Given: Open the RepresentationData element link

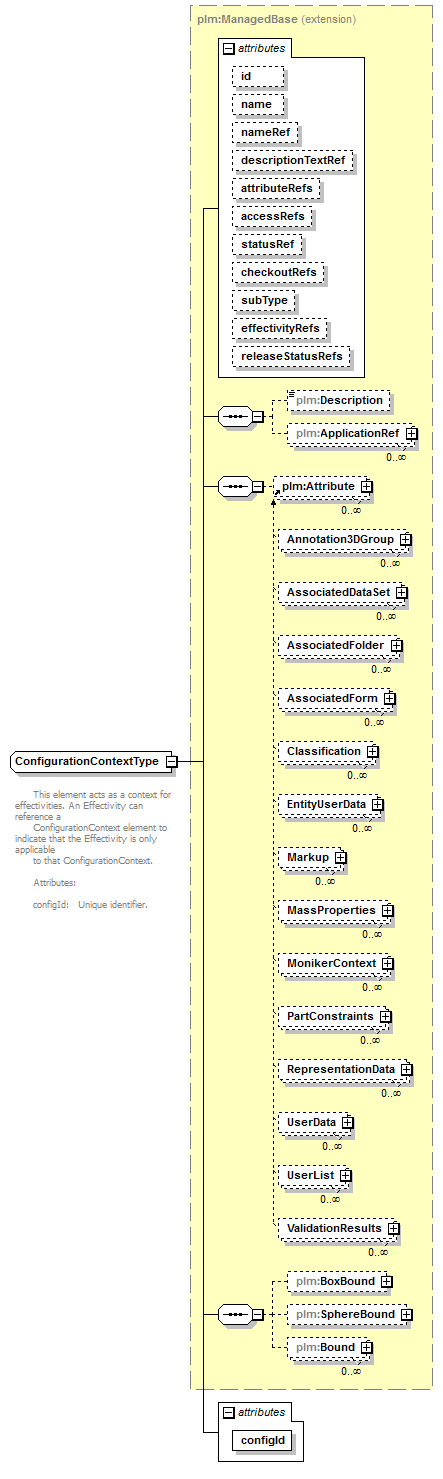Looking at the screenshot, I should [x=341, y=1070].
